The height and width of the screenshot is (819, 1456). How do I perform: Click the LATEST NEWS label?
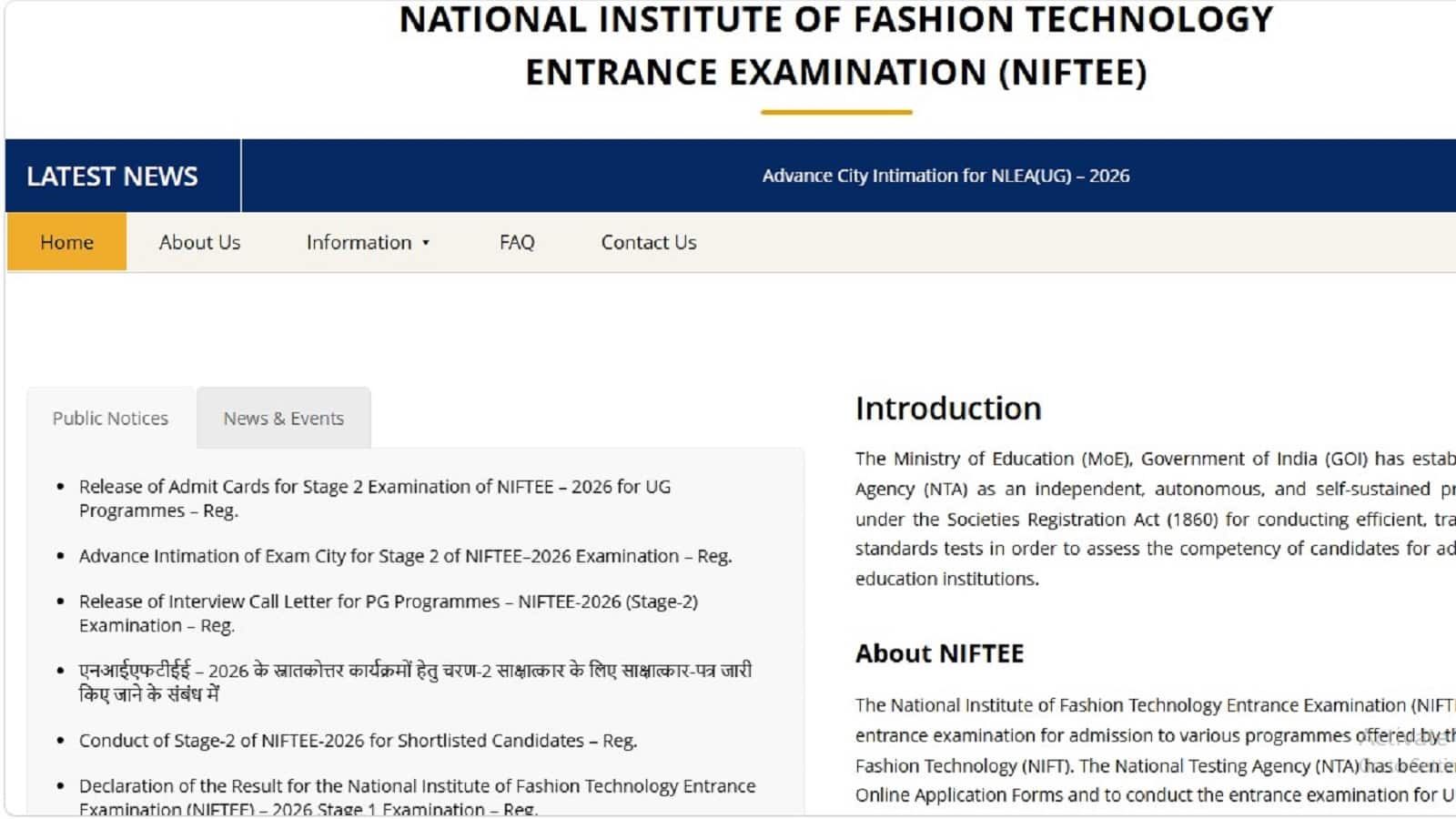coord(112,176)
